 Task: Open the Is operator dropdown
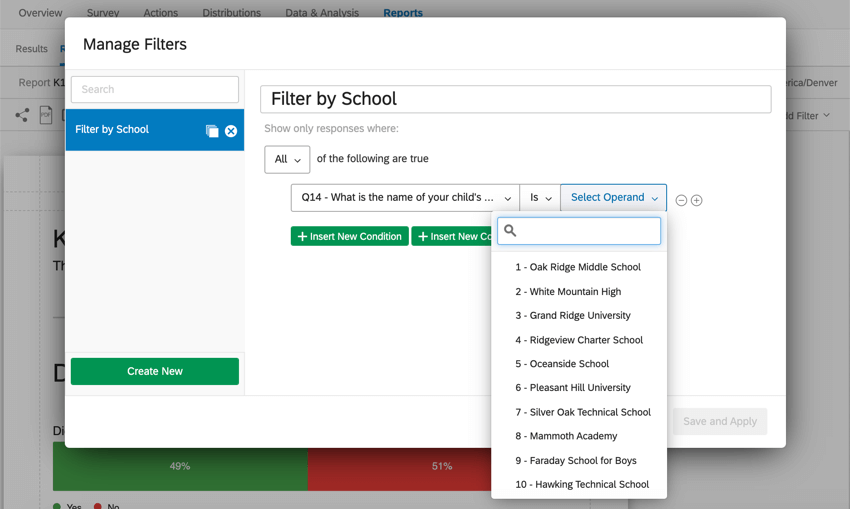[540, 198]
